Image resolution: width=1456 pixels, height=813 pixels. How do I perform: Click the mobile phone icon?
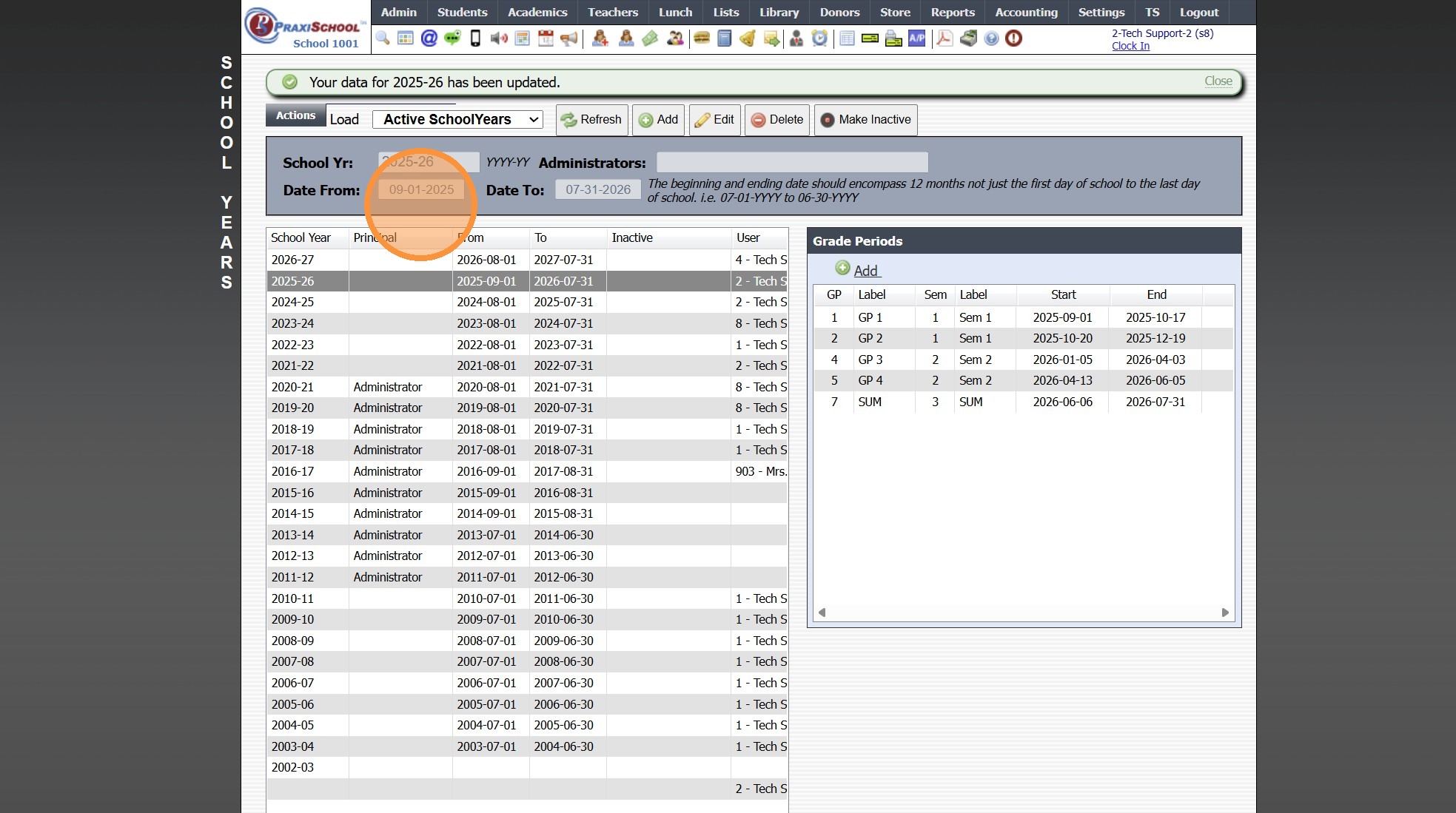pyautogui.click(x=475, y=38)
